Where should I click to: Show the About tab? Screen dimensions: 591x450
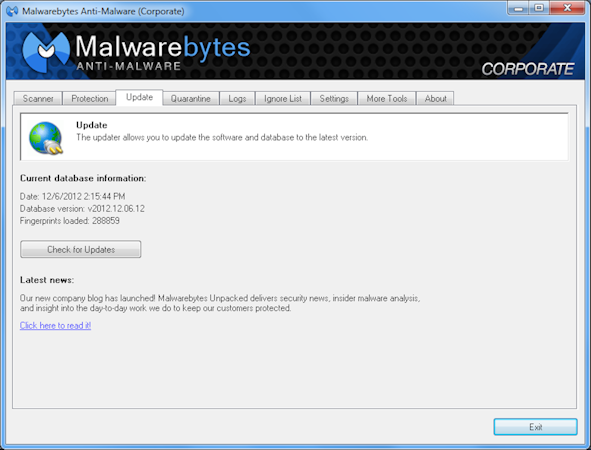[435, 98]
